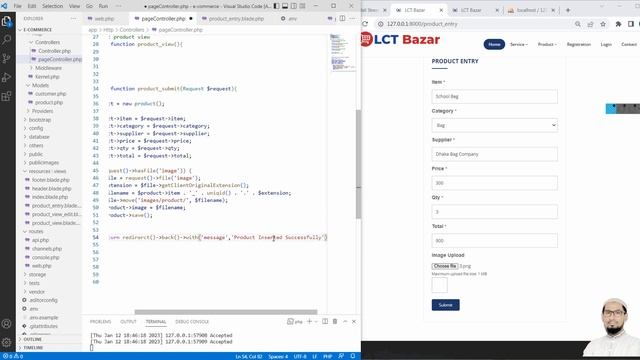This screenshot has width=640, height=360.
Task: Click the Home navigation button
Action: tap(494, 44)
